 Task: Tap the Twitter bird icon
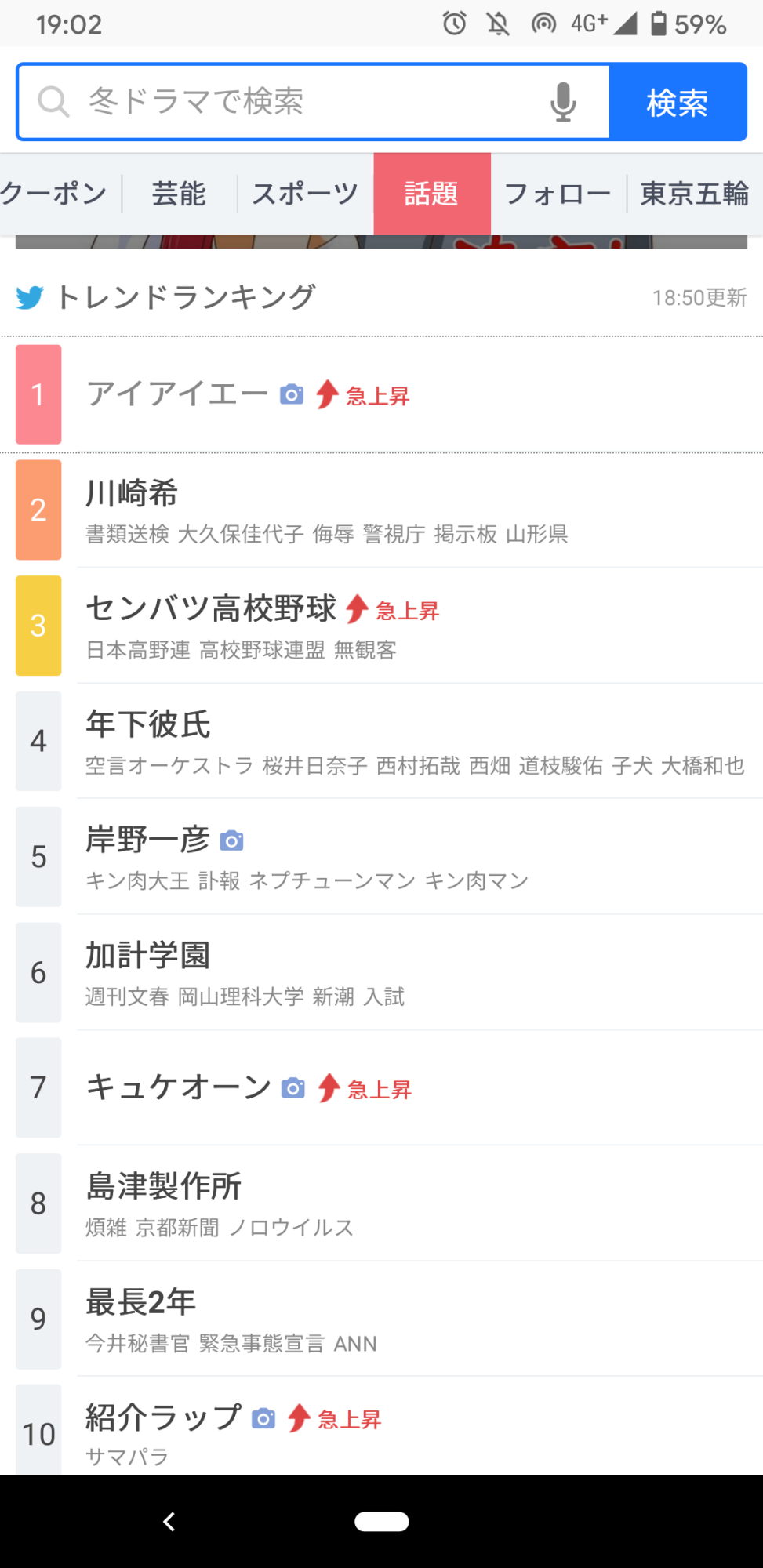30,298
